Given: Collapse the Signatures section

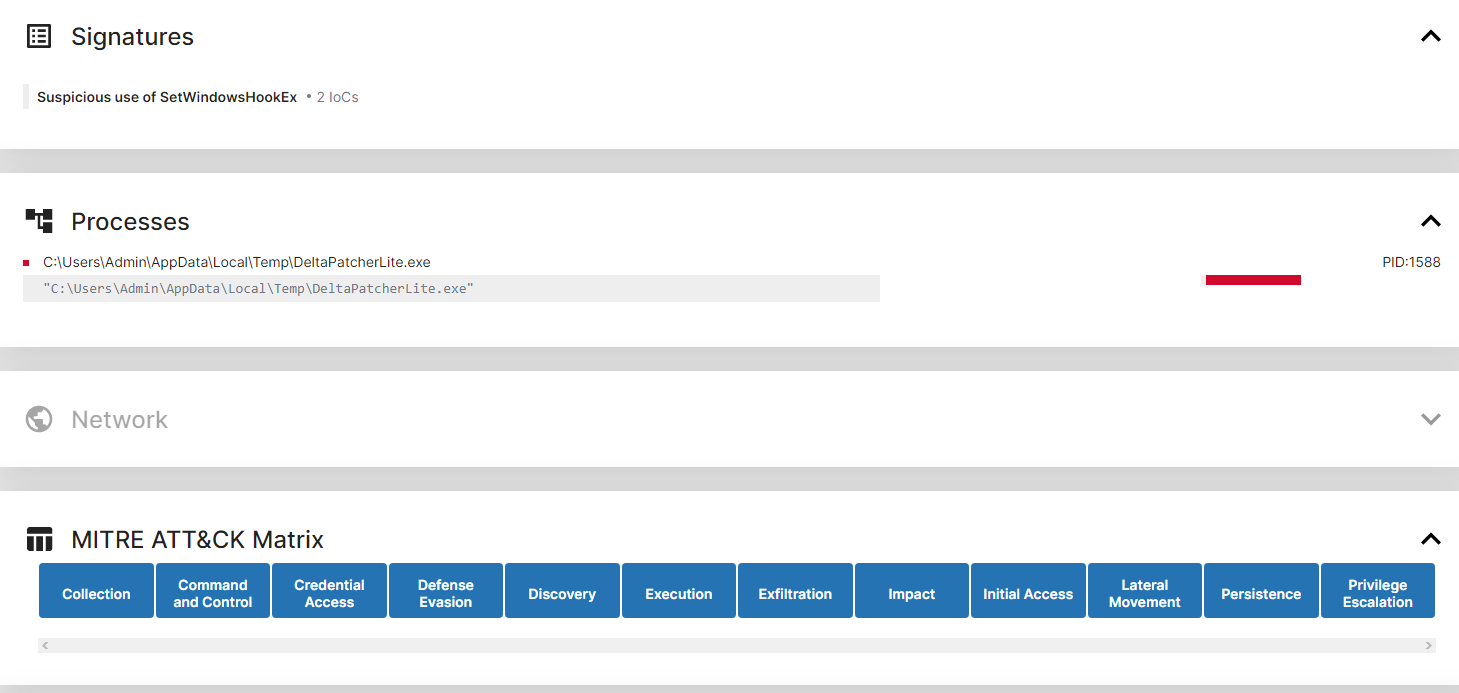Looking at the screenshot, I should (x=1430, y=37).
